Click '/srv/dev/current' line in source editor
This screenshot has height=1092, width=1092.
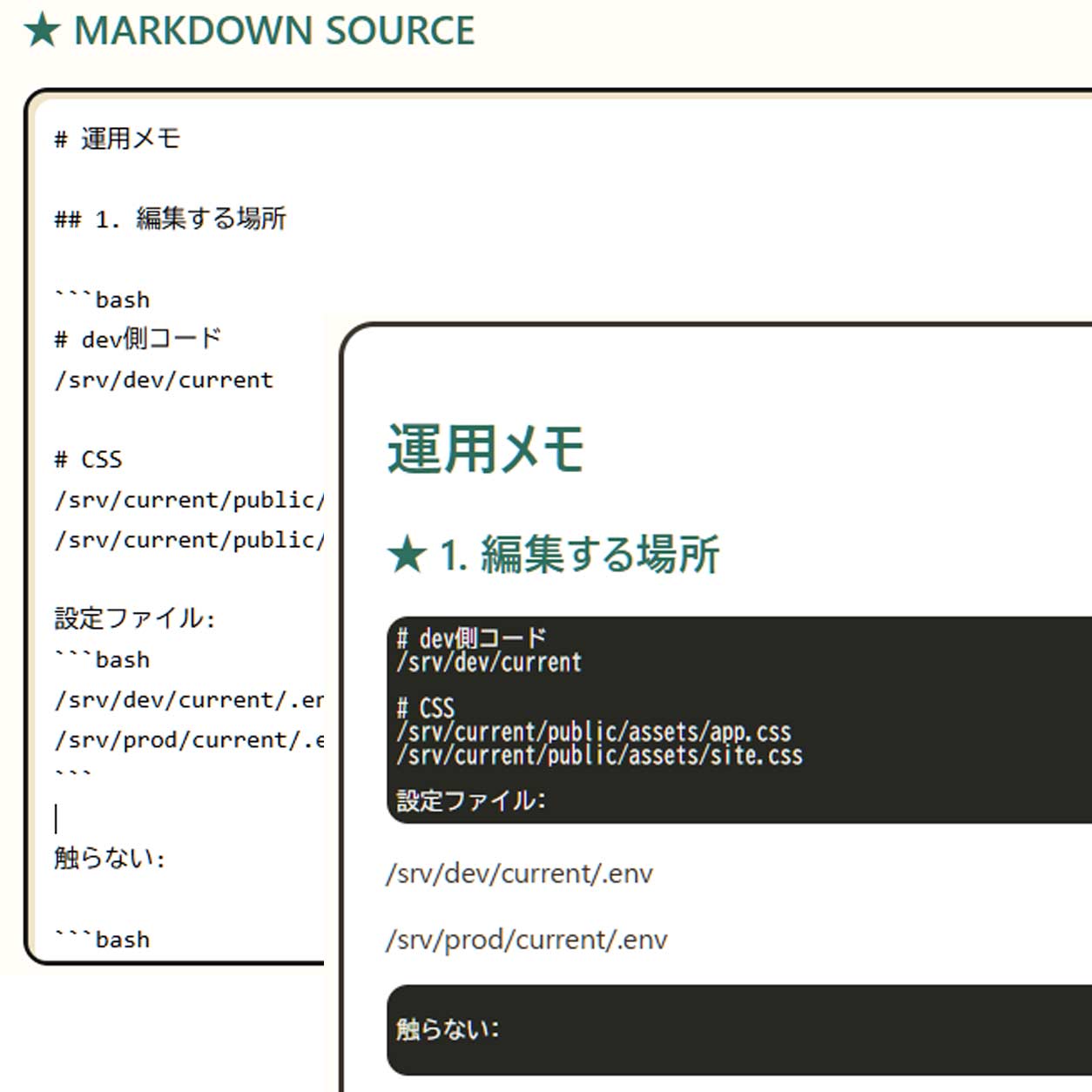164,381
